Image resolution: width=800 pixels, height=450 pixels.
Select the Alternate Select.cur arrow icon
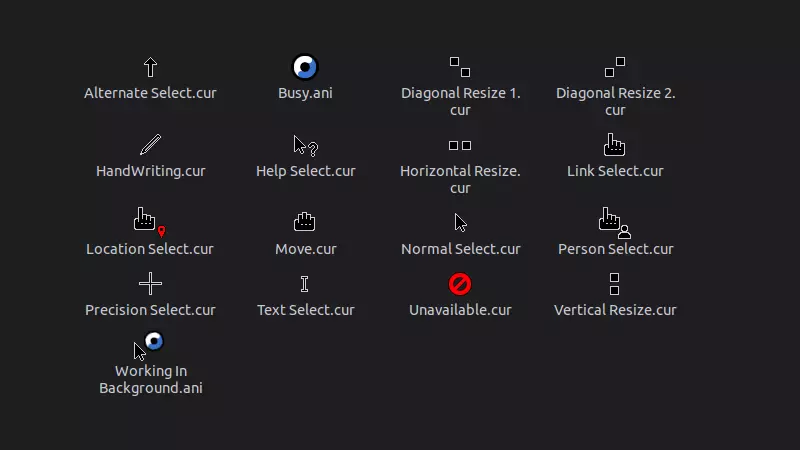[x=151, y=67]
